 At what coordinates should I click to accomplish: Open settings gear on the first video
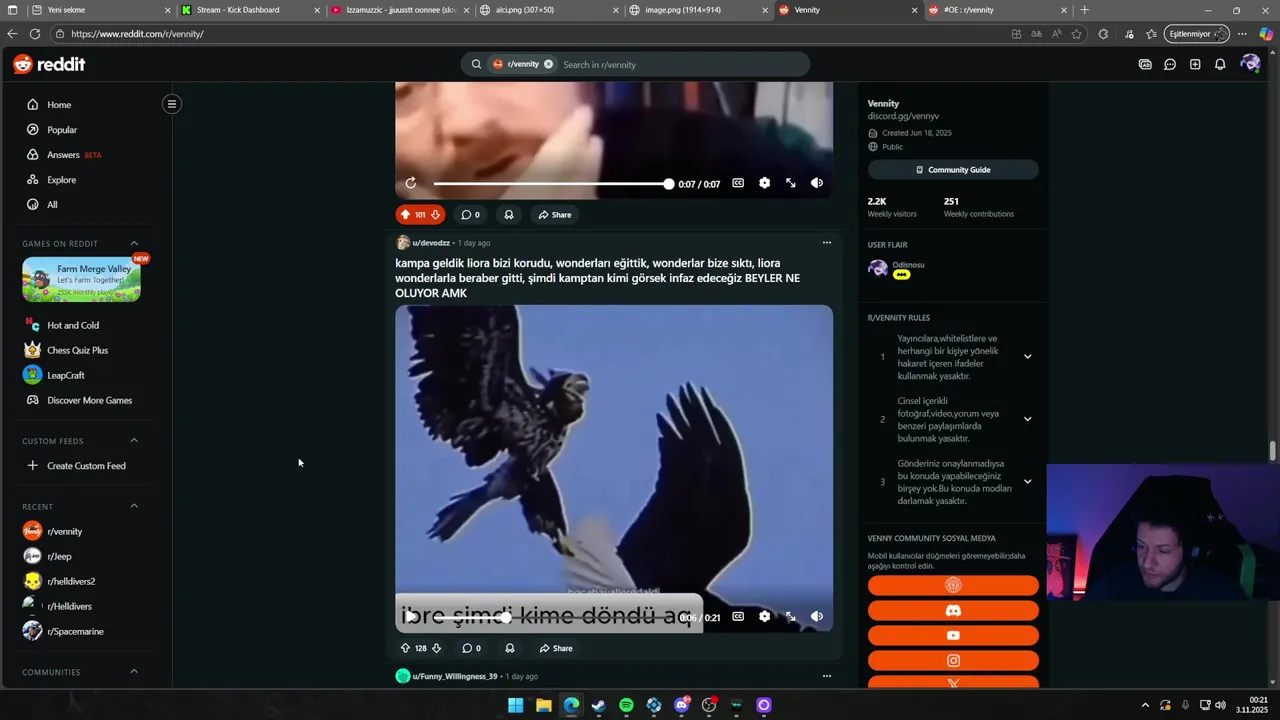coord(765,183)
